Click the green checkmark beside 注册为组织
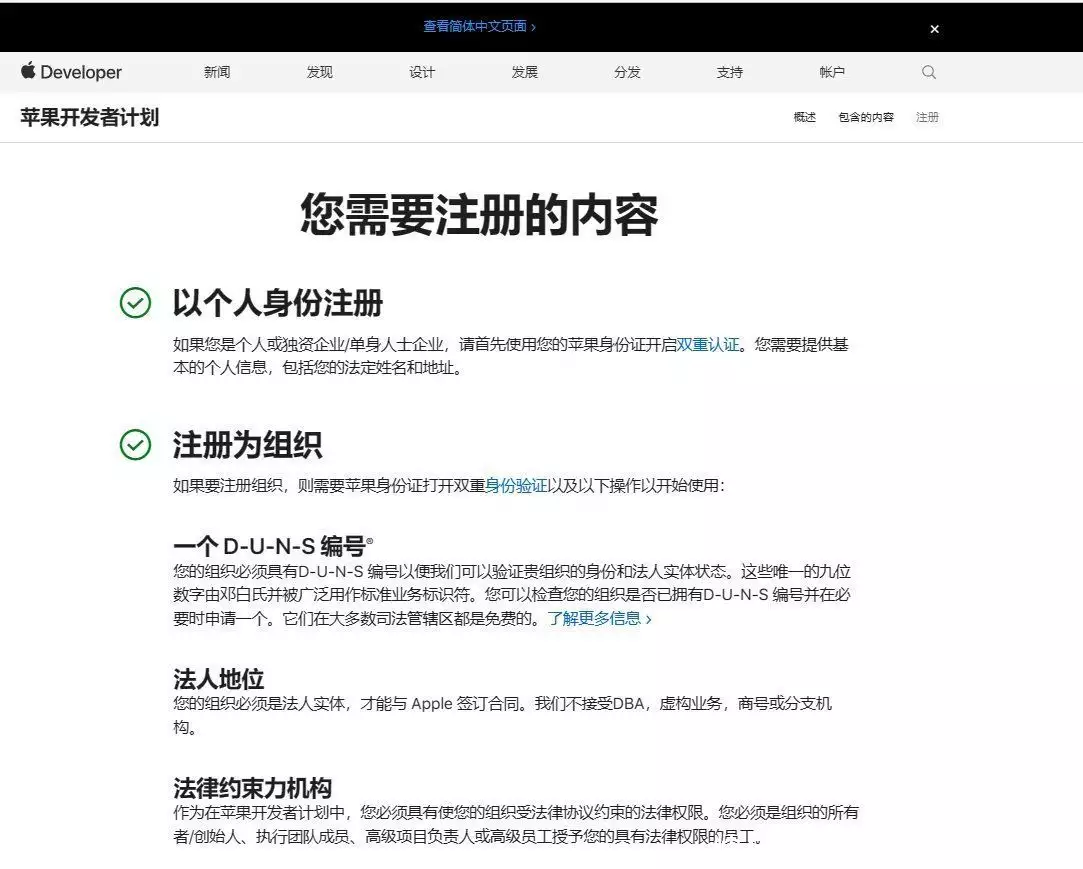Screen dimensions: 1083x869 (x=135, y=444)
